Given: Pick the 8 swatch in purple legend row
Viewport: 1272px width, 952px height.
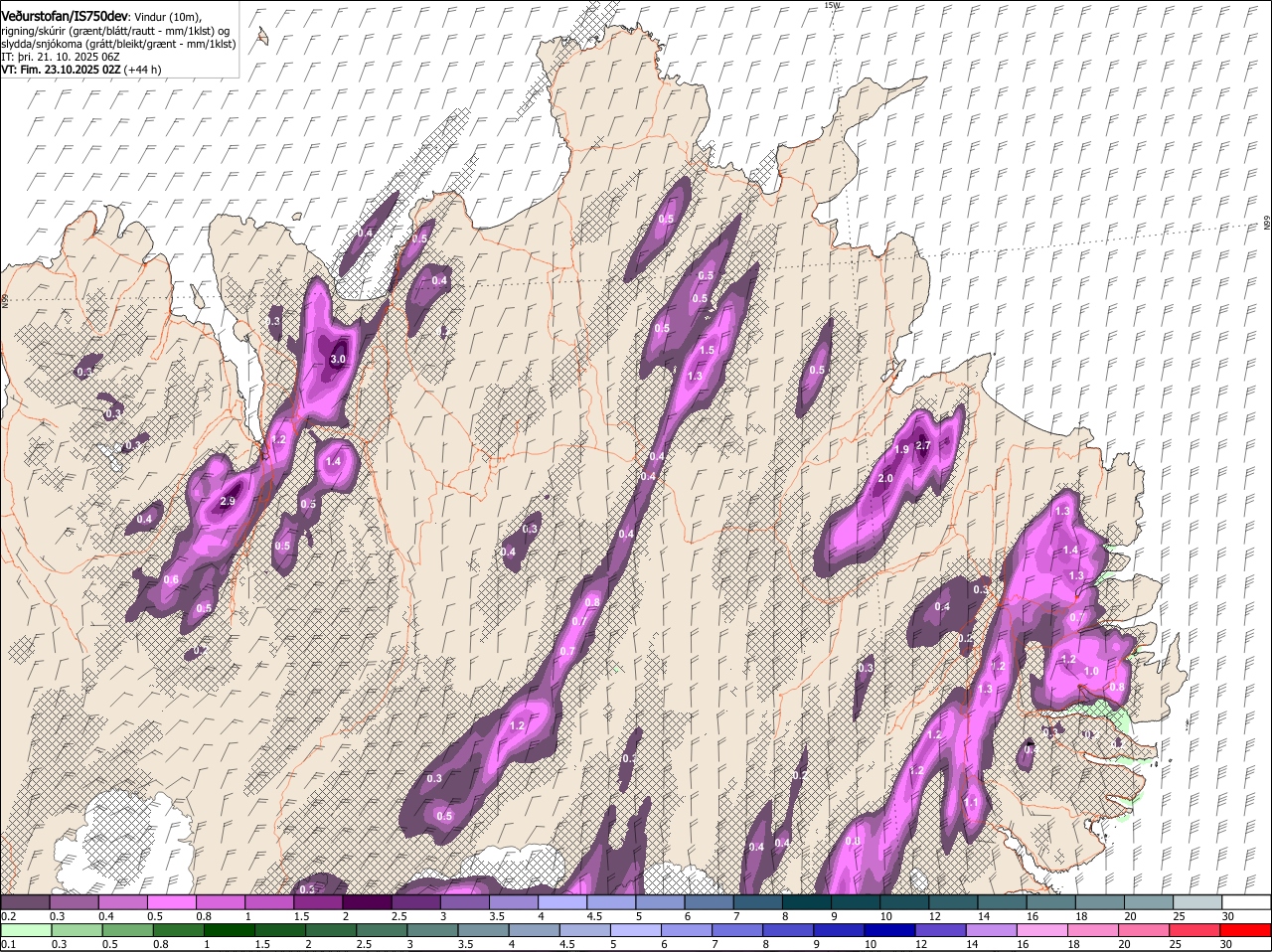Looking at the screenshot, I should click(807, 901).
